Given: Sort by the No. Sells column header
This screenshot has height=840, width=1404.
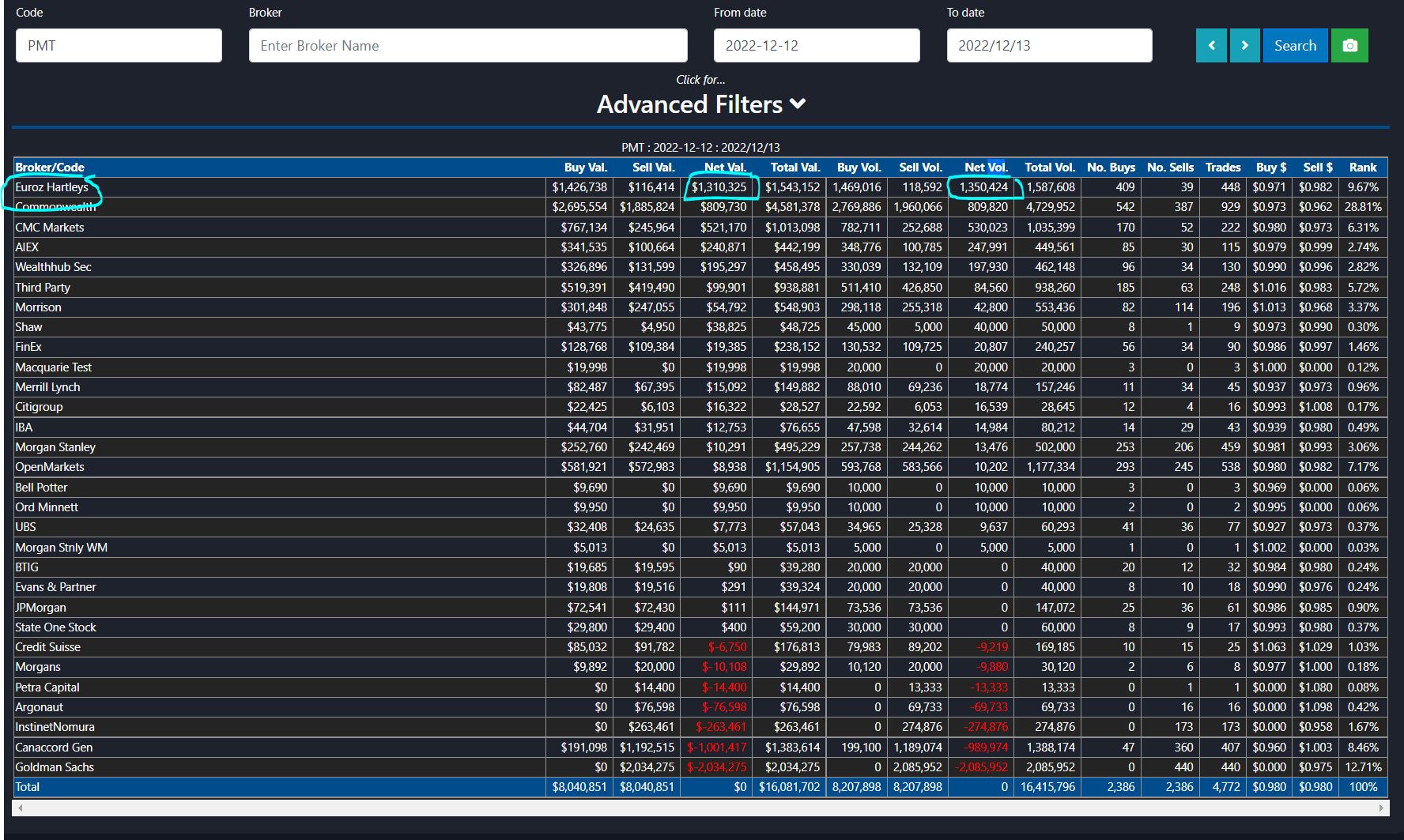Looking at the screenshot, I should [1170, 168].
